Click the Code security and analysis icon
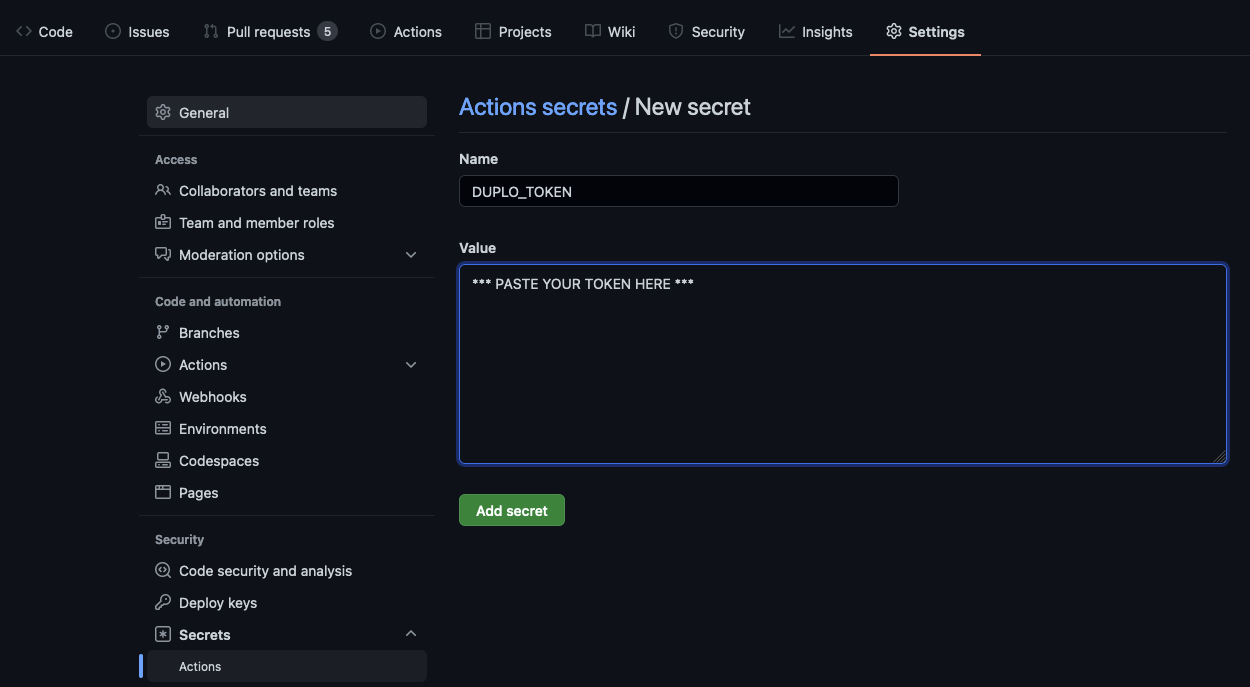 click(163, 571)
